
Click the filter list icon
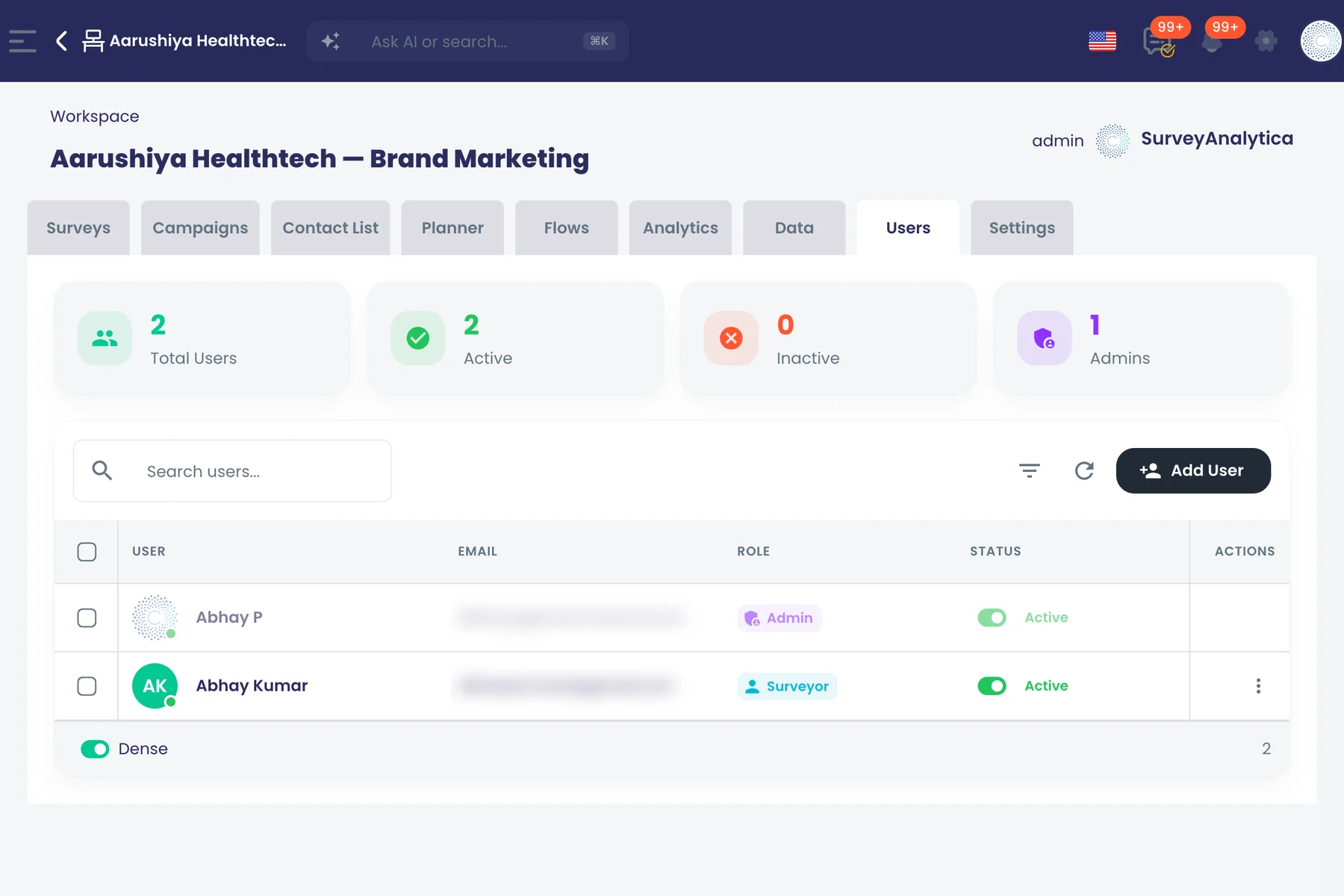(x=1030, y=470)
